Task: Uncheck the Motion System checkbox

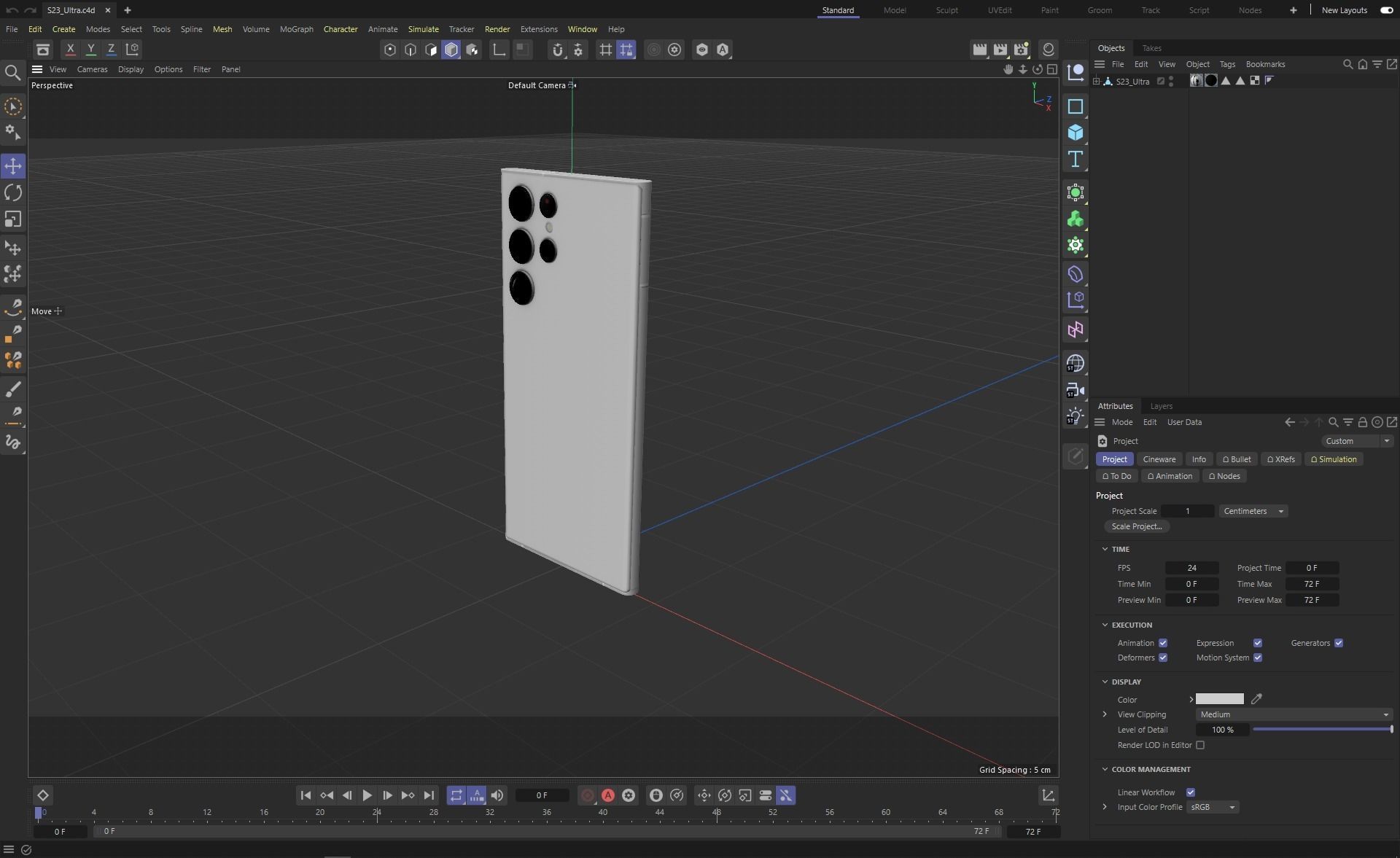Action: click(1258, 658)
